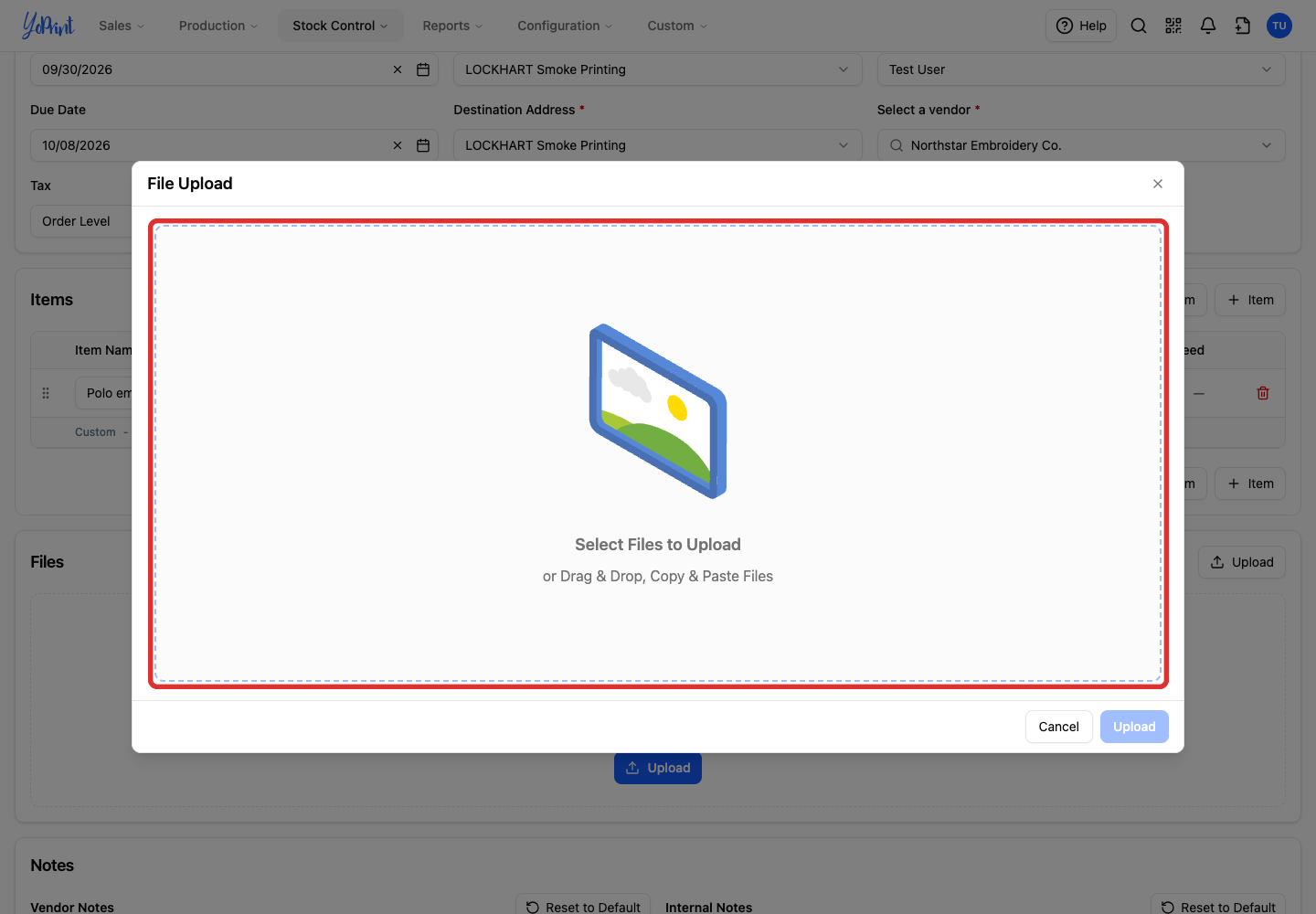The width and height of the screenshot is (1316, 914).
Task: Open the Reports menu
Action: pyautogui.click(x=452, y=26)
